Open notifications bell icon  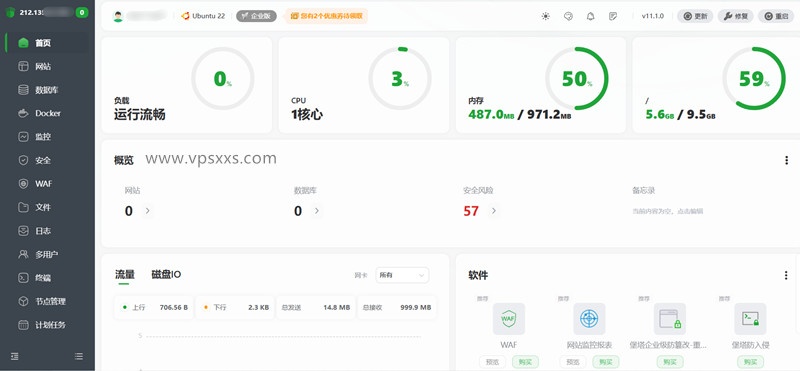point(590,16)
